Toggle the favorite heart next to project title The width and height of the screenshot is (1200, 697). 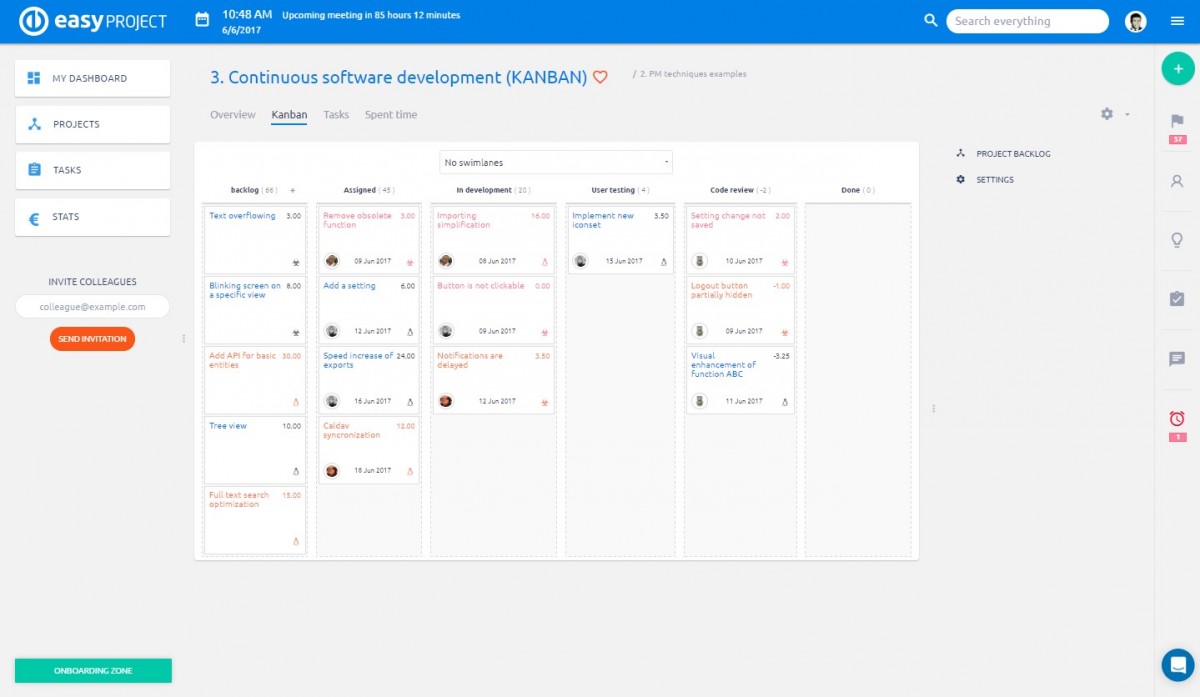point(599,76)
